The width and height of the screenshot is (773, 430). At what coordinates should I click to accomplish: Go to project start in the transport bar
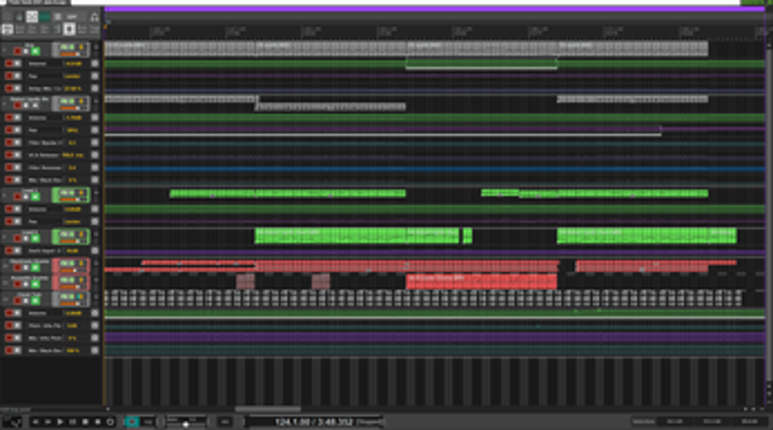point(35,422)
